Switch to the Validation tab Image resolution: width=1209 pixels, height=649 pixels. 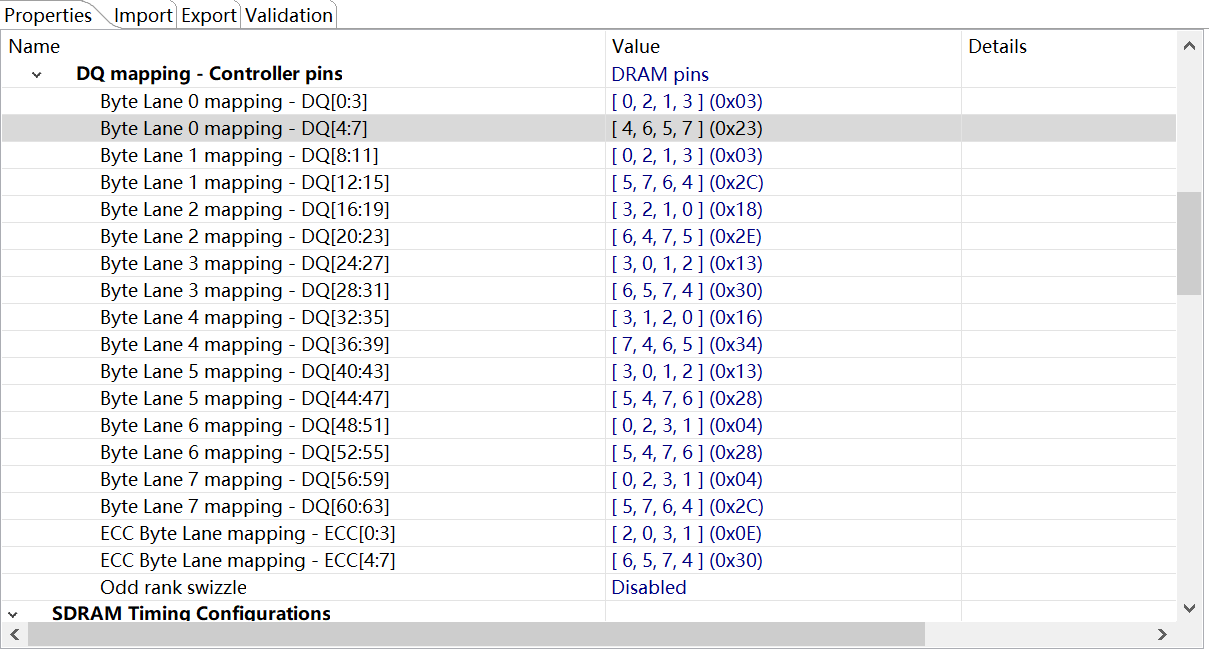pos(288,15)
